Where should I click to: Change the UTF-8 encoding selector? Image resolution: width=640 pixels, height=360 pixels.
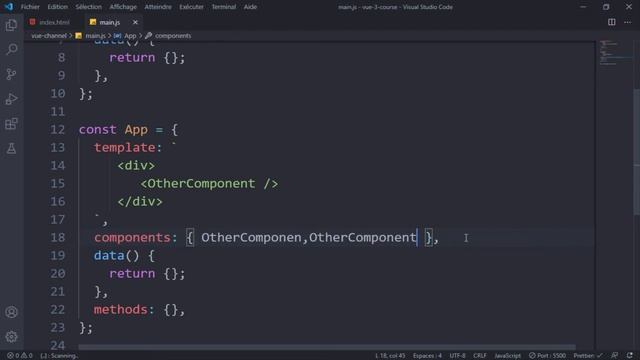pyautogui.click(x=457, y=356)
